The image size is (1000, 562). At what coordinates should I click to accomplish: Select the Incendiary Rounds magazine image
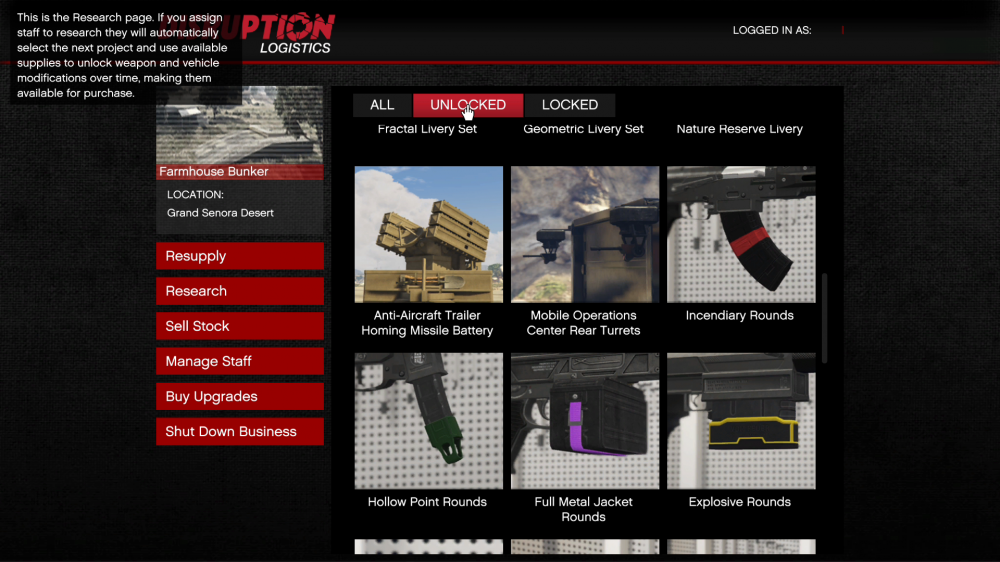(x=741, y=234)
